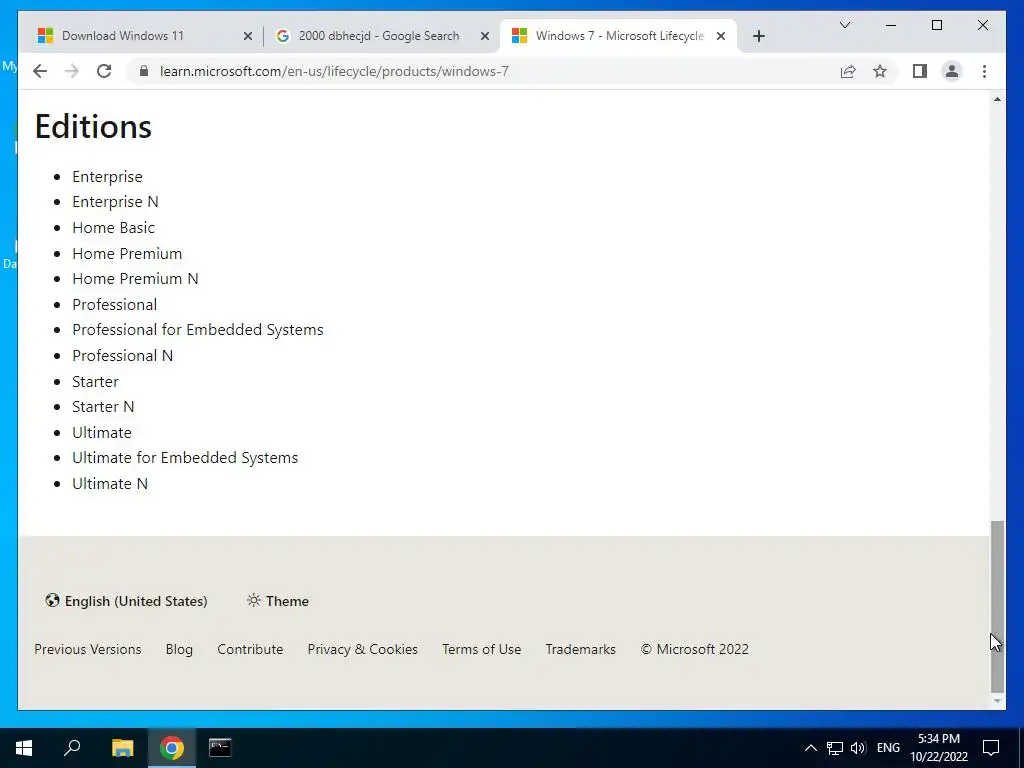Click the forward navigation arrow
This screenshot has height=768, width=1024.
pos(72,71)
